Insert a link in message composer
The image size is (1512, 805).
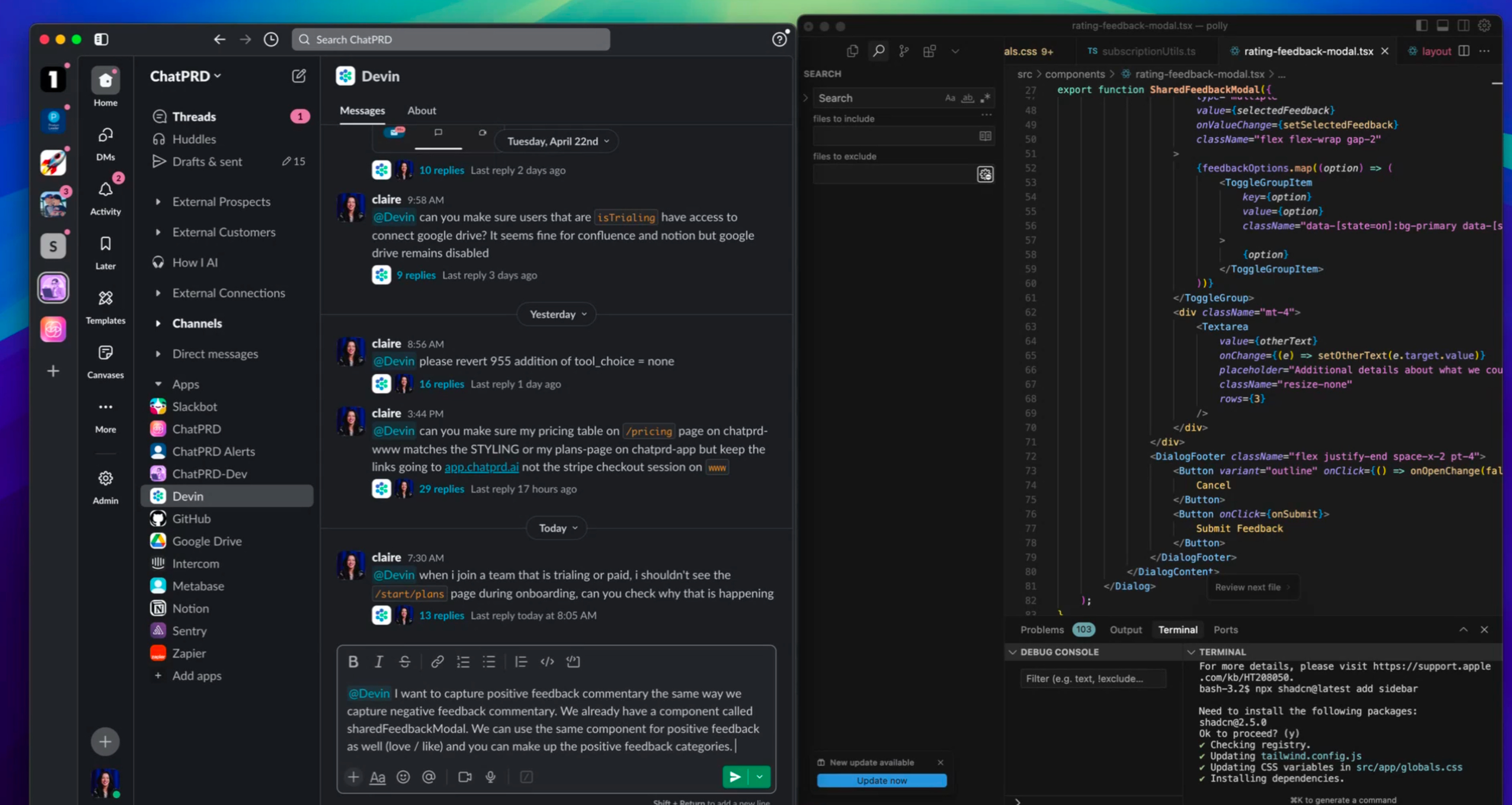[437, 662]
